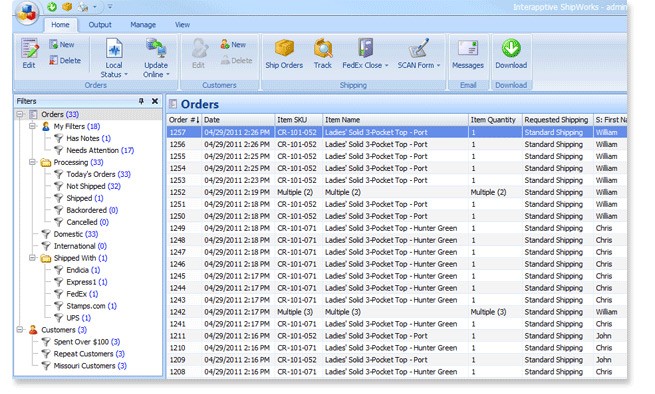The height and width of the screenshot is (394, 655).
Task: Sort by Item Name column header
Action: tap(395, 120)
